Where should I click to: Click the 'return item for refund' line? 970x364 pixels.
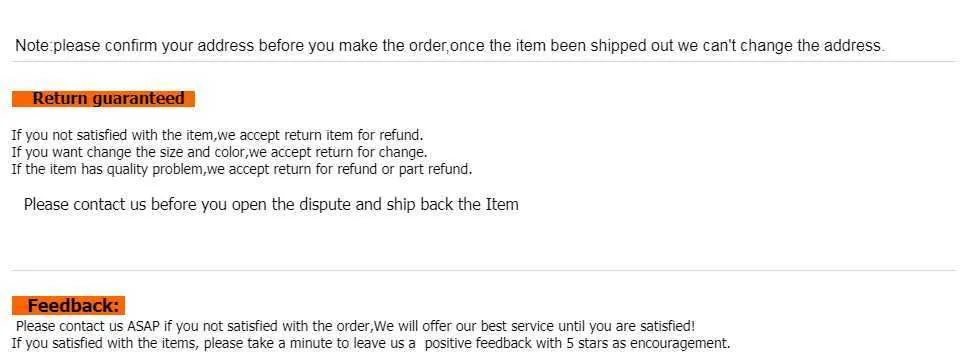click(x=217, y=135)
